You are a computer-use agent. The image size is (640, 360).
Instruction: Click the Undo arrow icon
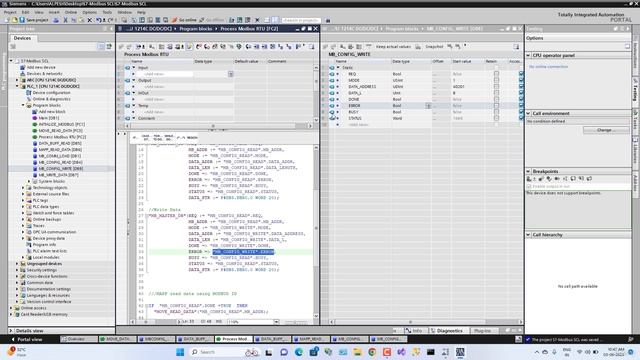(98, 20)
